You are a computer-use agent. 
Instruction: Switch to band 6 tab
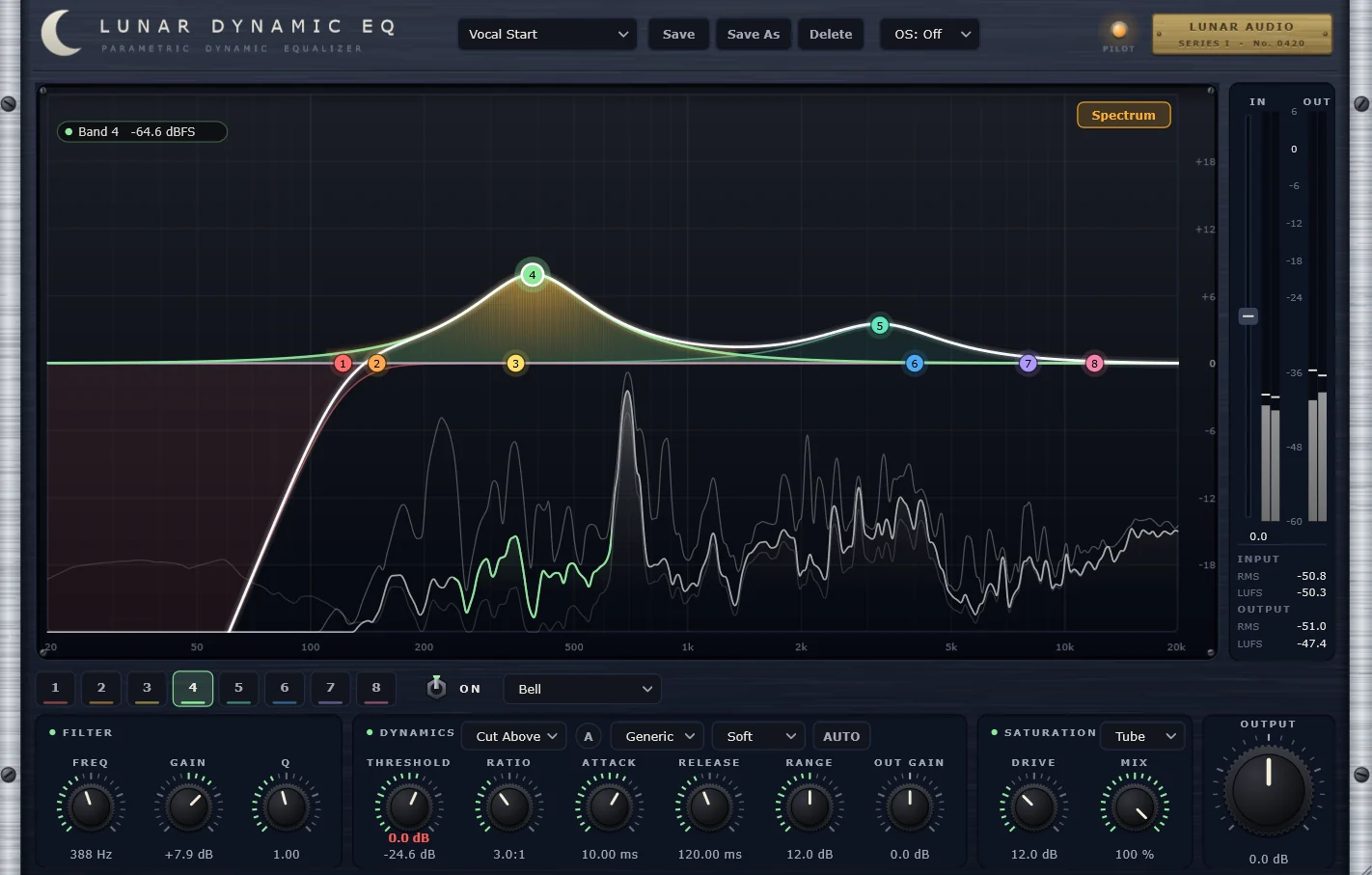[285, 689]
